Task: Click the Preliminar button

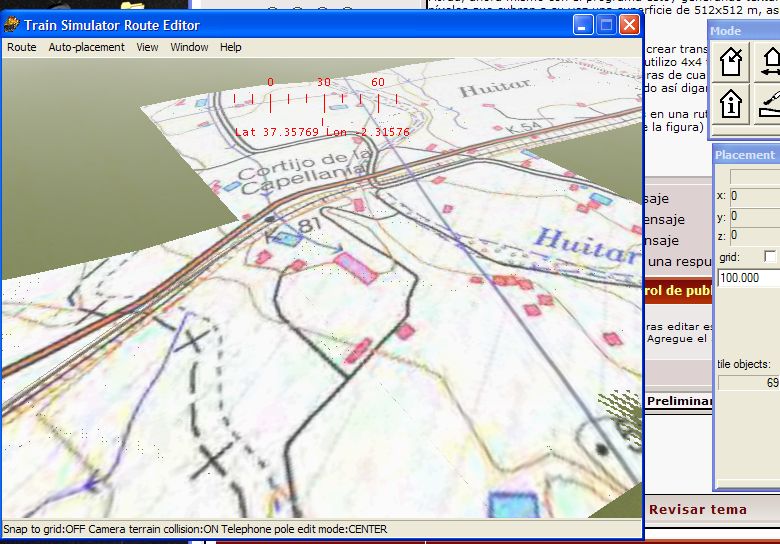Action: click(x=679, y=401)
